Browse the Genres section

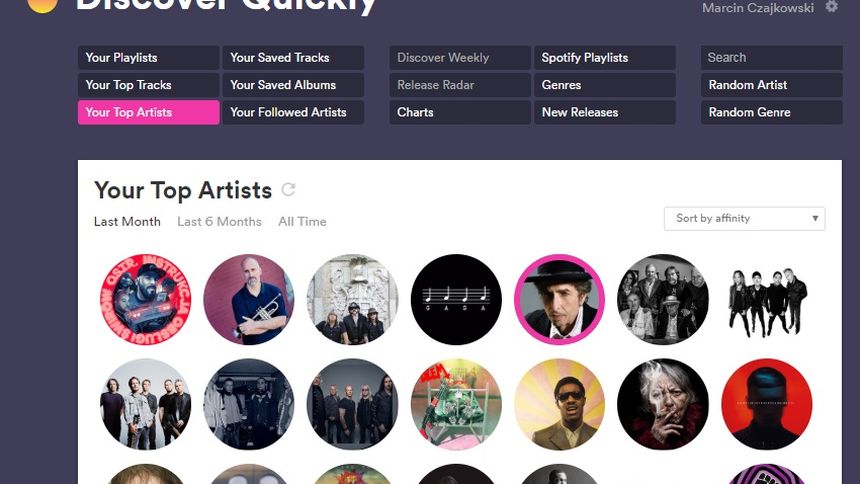point(604,85)
